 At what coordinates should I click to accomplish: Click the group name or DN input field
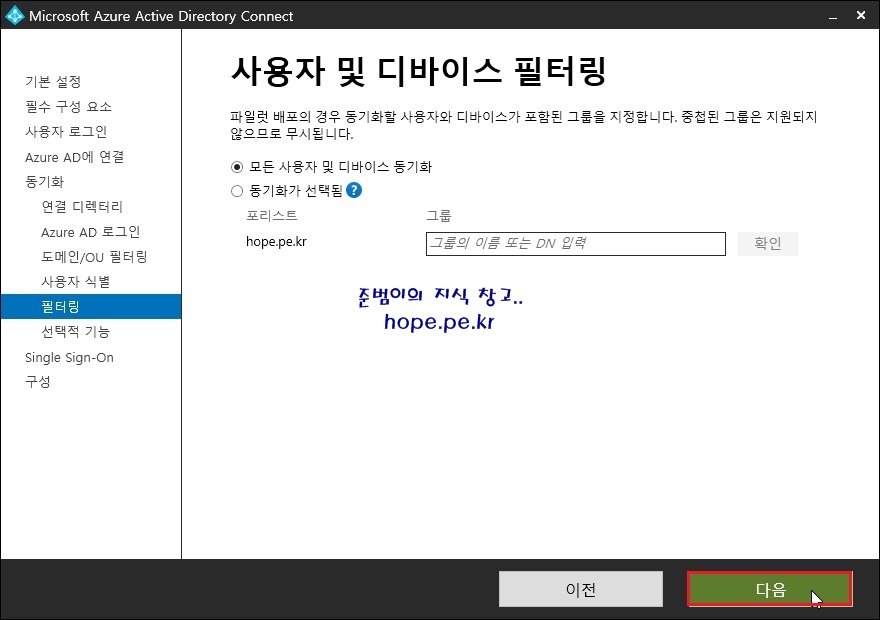[575, 244]
